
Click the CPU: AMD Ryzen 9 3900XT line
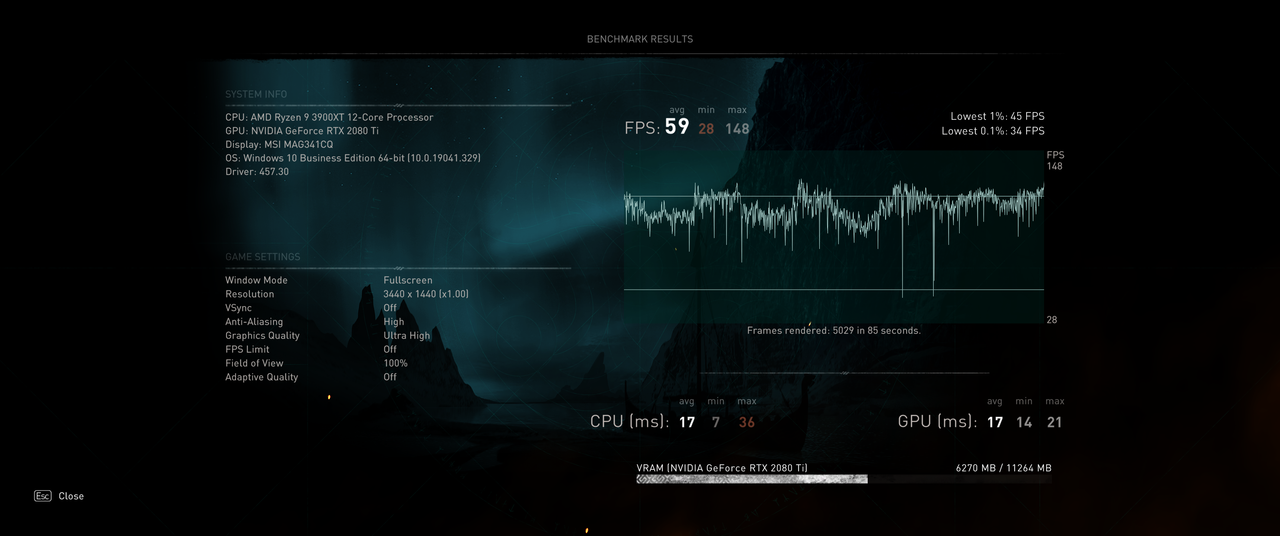(x=329, y=117)
